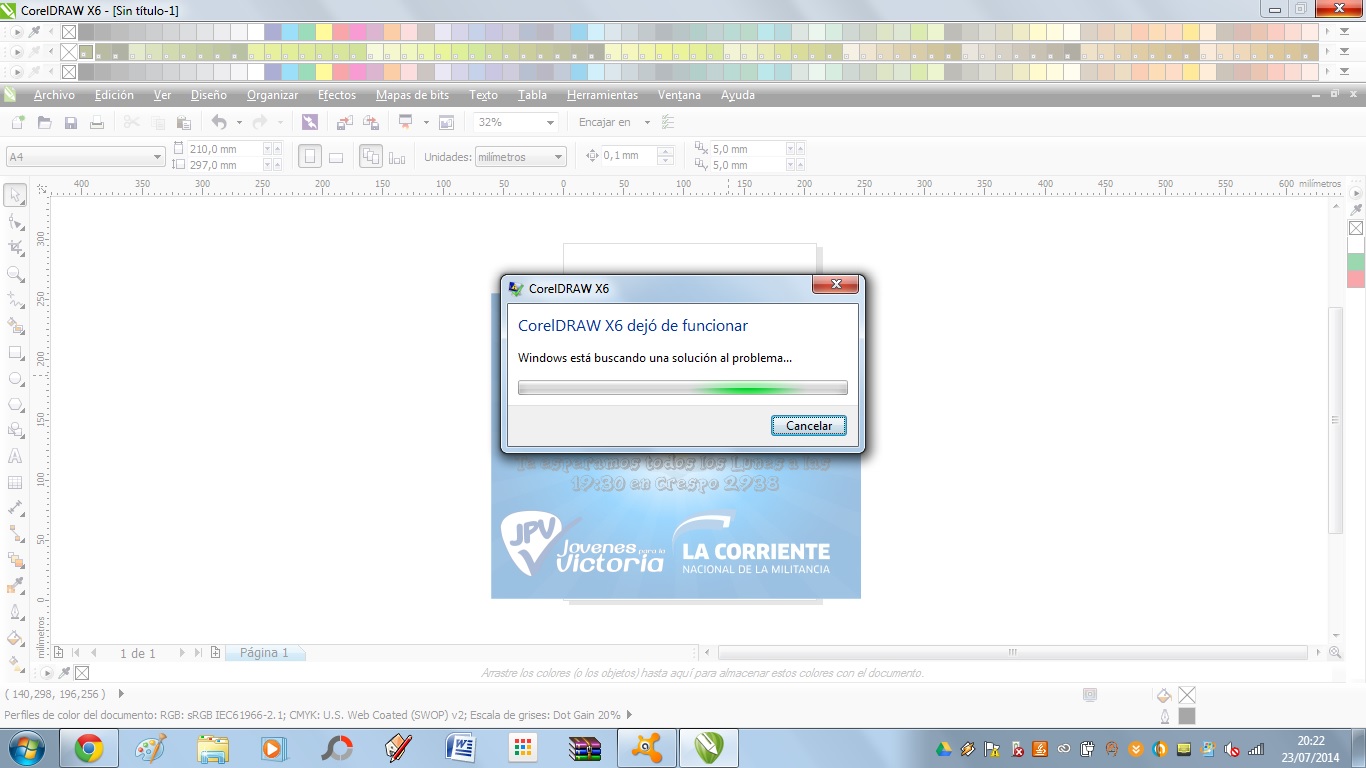Select the Connector tool
The image size is (1366, 768).
[15, 534]
